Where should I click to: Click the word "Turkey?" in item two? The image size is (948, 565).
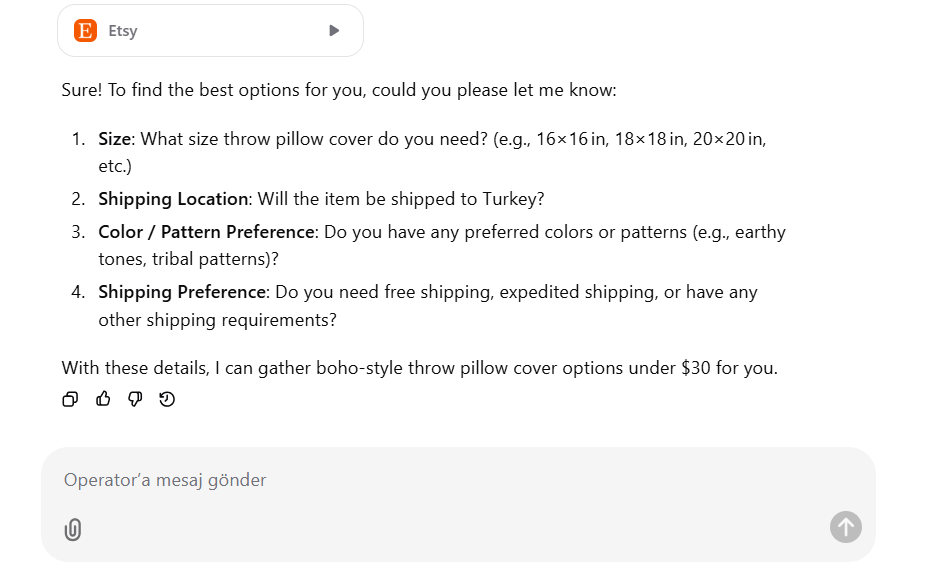(x=513, y=199)
